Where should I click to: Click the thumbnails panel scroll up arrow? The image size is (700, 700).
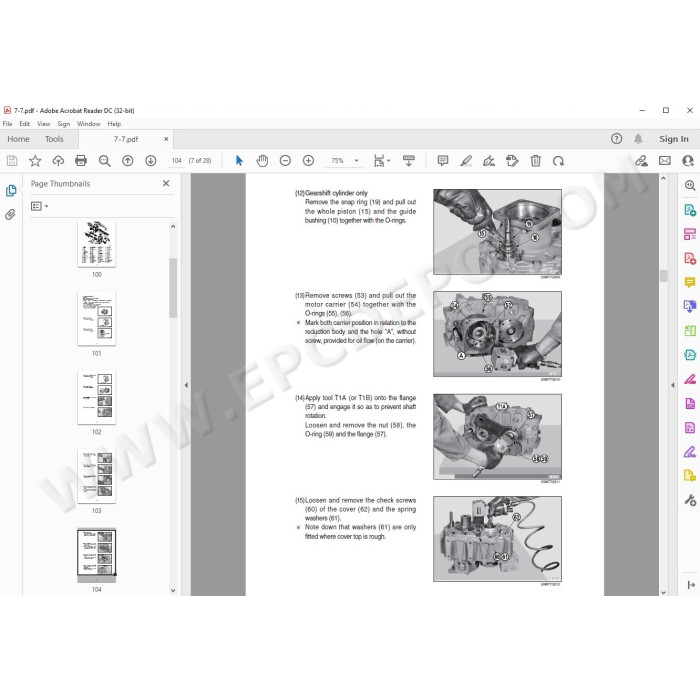173,226
